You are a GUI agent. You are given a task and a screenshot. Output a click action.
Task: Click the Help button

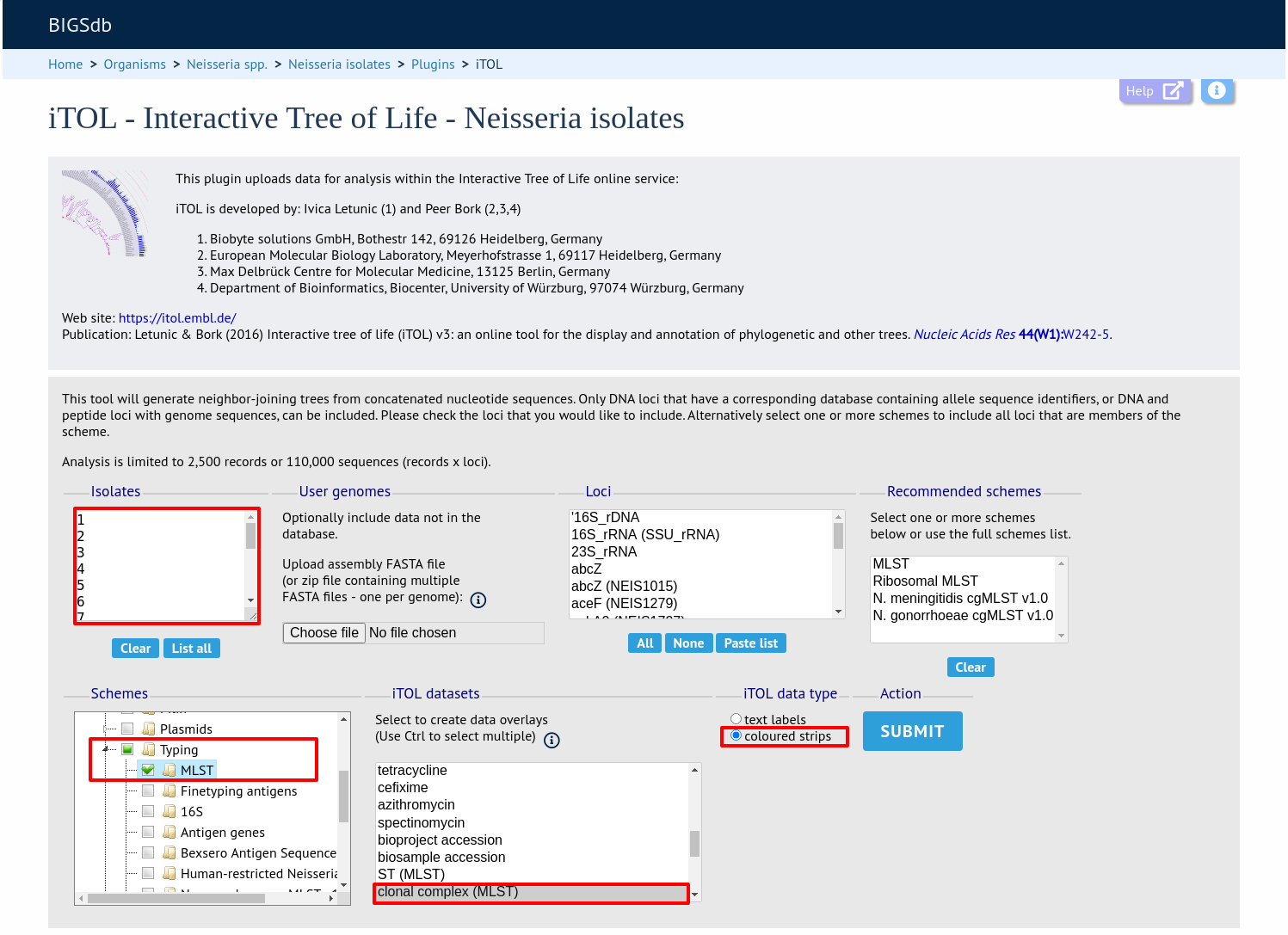tap(1156, 90)
